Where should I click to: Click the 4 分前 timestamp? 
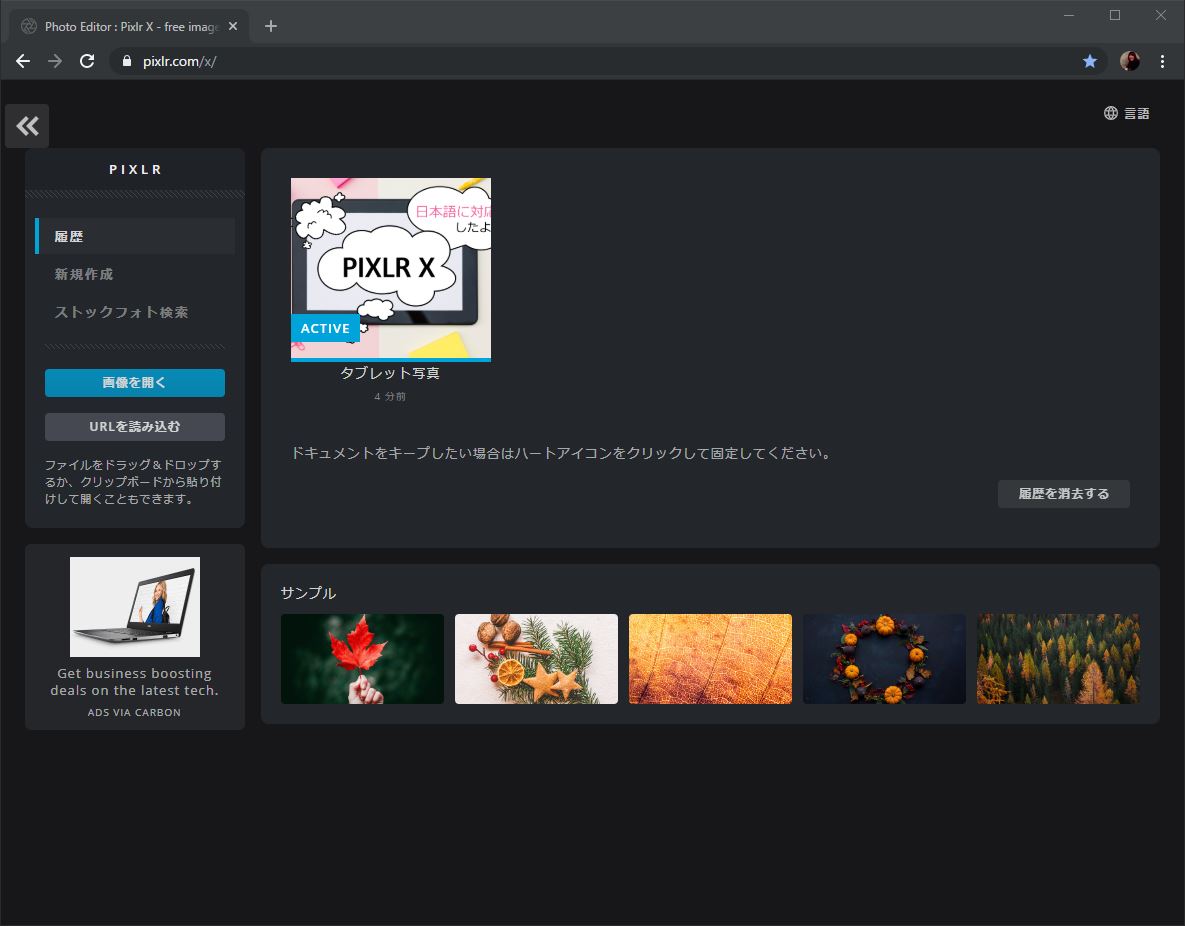click(390, 396)
